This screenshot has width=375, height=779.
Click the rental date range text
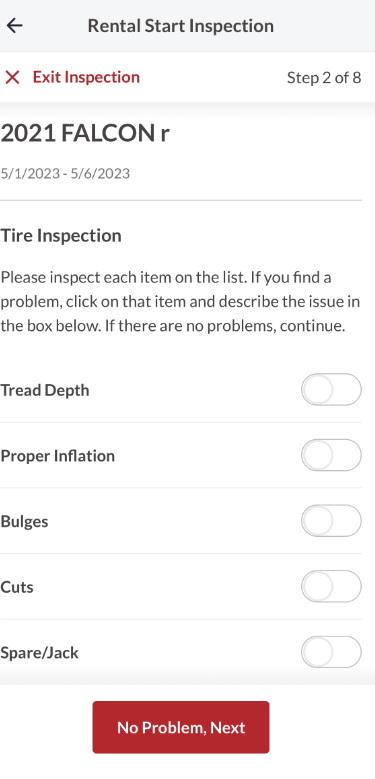pyautogui.click(x=65, y=174)
